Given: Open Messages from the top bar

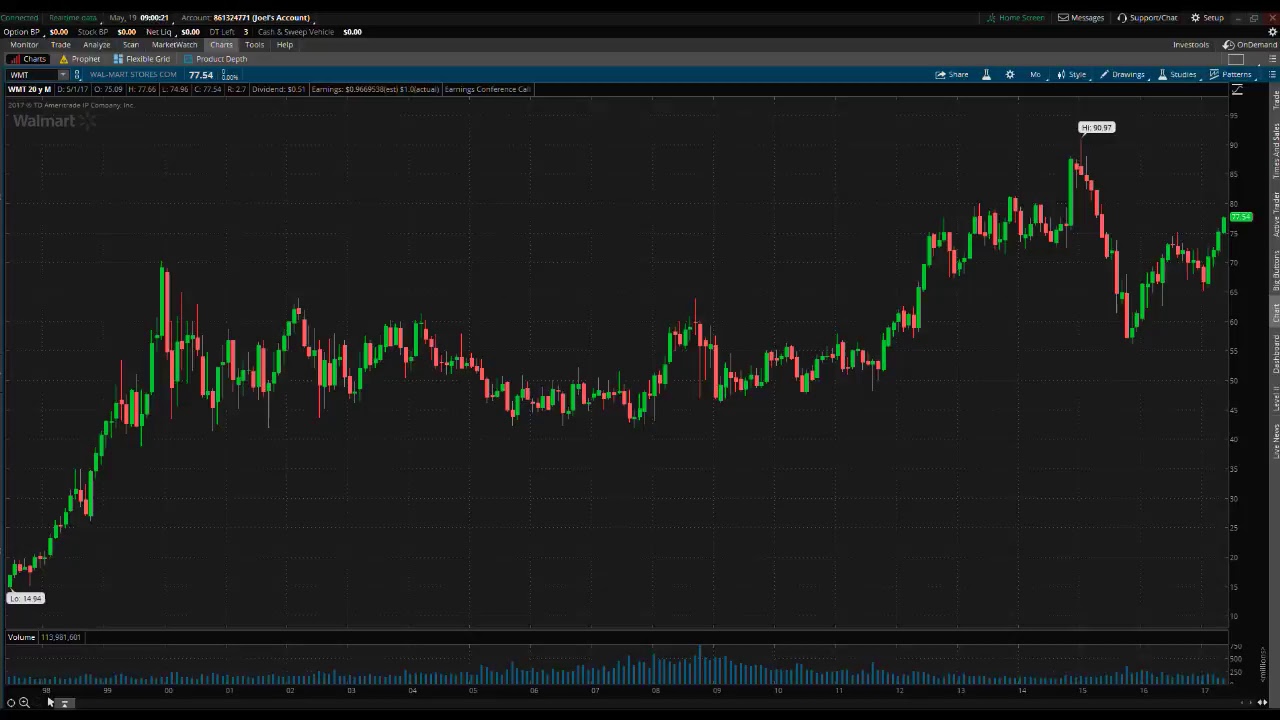Looking at the screenshot, I should pos(1081,18).
